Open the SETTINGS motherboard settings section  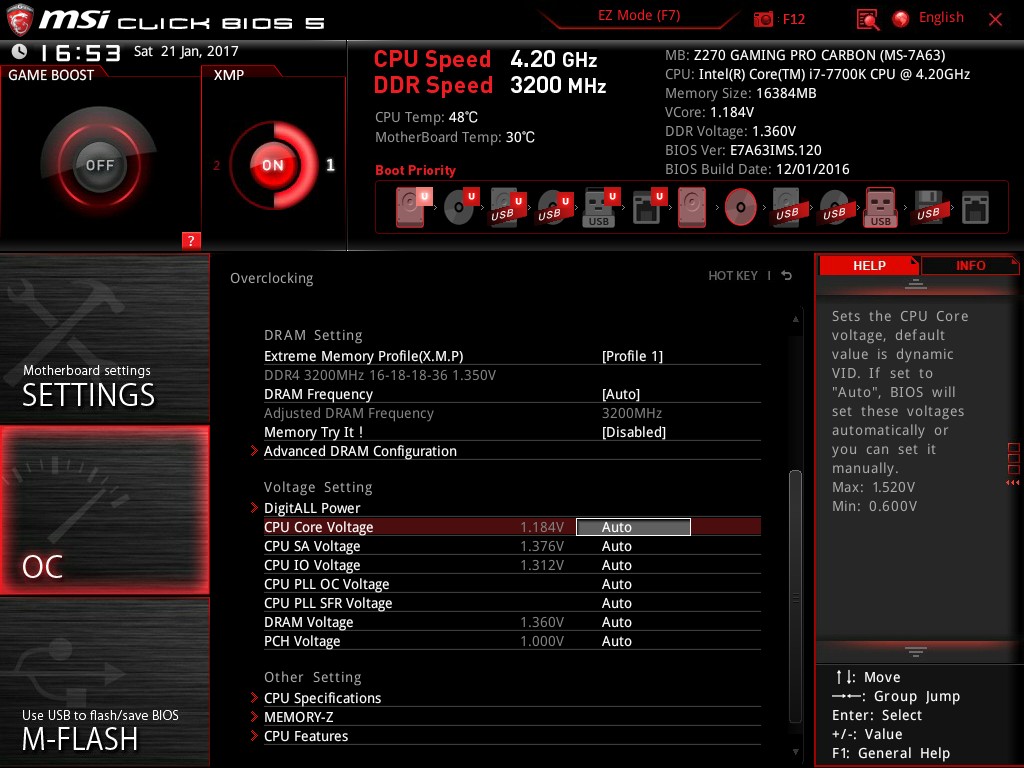tap(104, 338)
